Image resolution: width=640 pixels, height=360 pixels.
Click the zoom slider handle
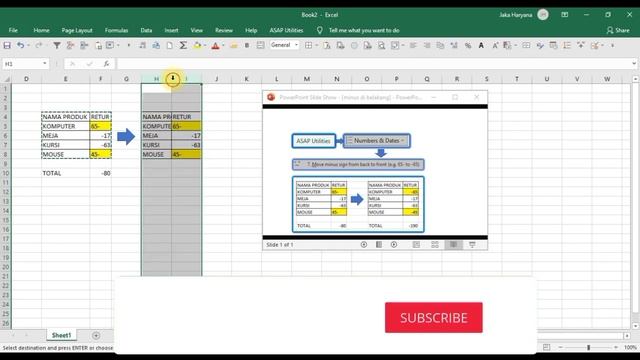coord(588,347)
